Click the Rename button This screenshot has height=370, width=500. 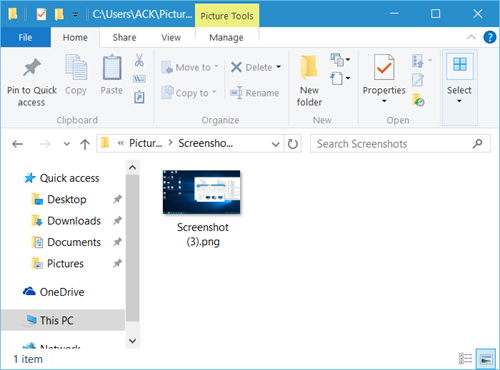tap(255, 93)
